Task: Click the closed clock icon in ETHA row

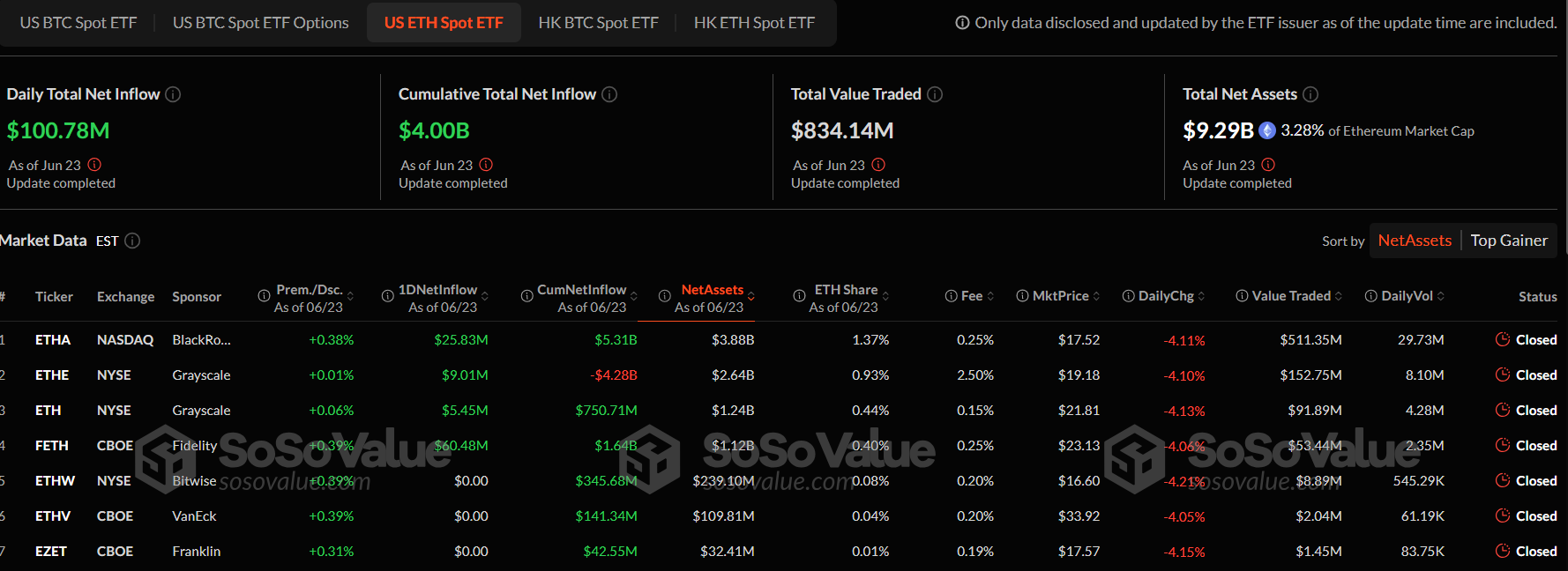Action: point(1503,339)
